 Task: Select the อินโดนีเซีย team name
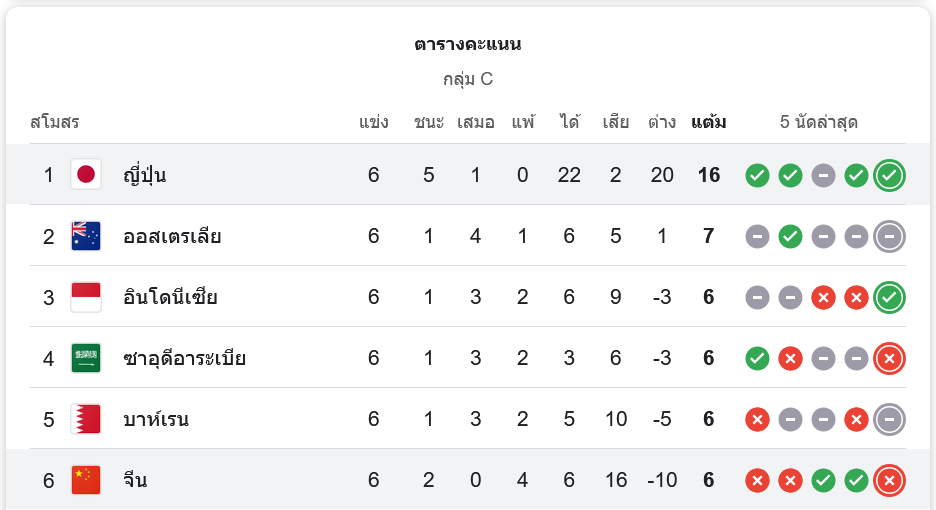pos(170,297)
